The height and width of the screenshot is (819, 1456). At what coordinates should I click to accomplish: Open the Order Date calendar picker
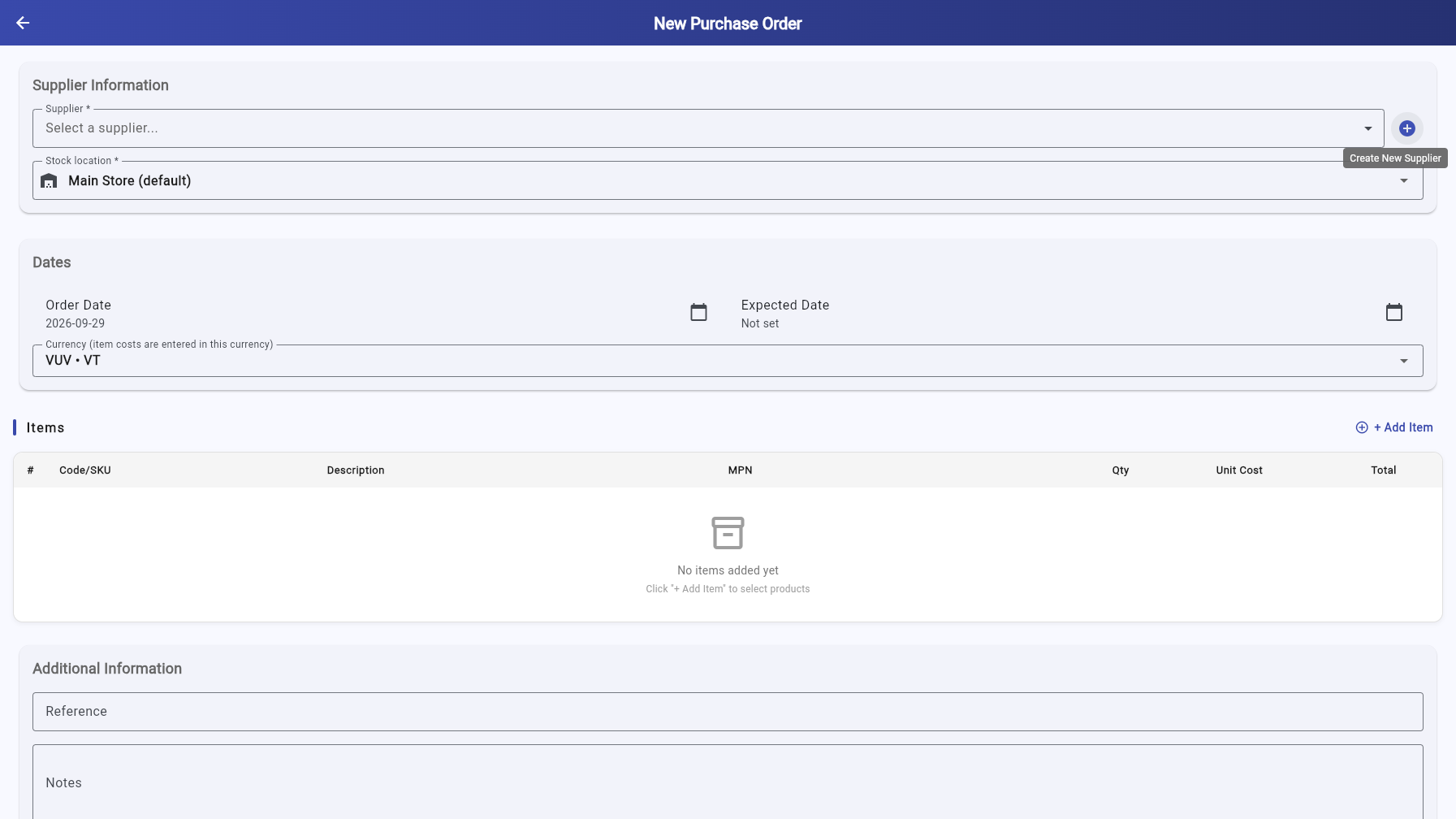click(698, 312)
